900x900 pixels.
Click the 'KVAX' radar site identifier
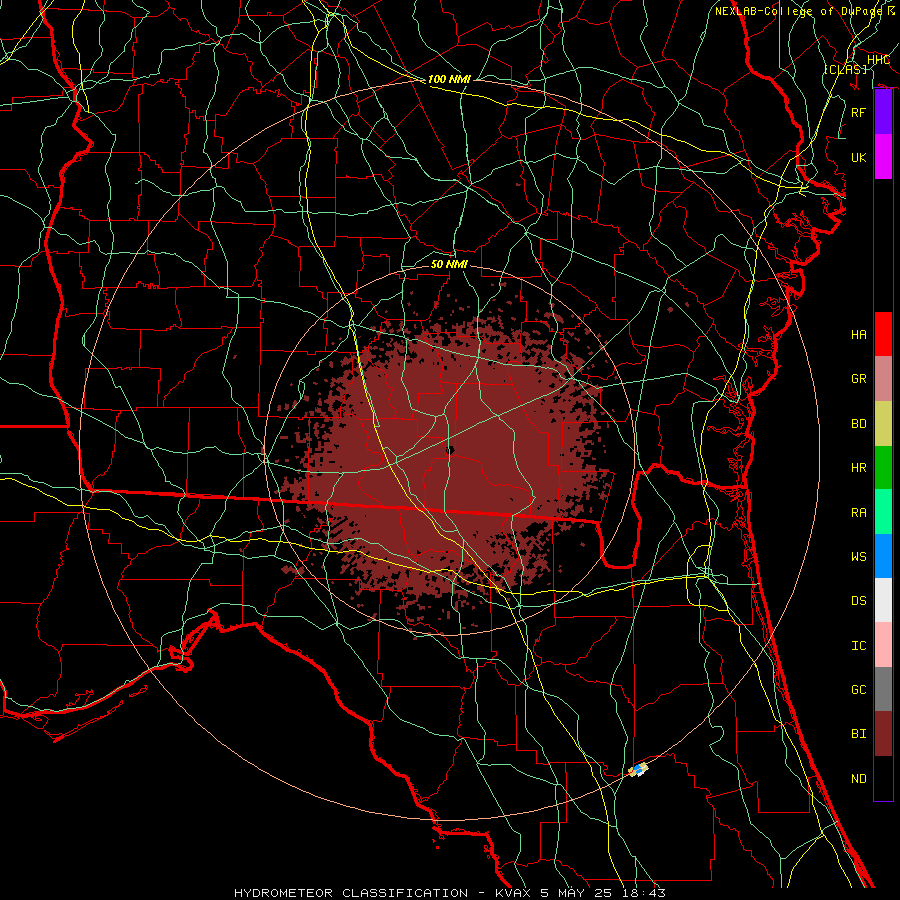511,893
